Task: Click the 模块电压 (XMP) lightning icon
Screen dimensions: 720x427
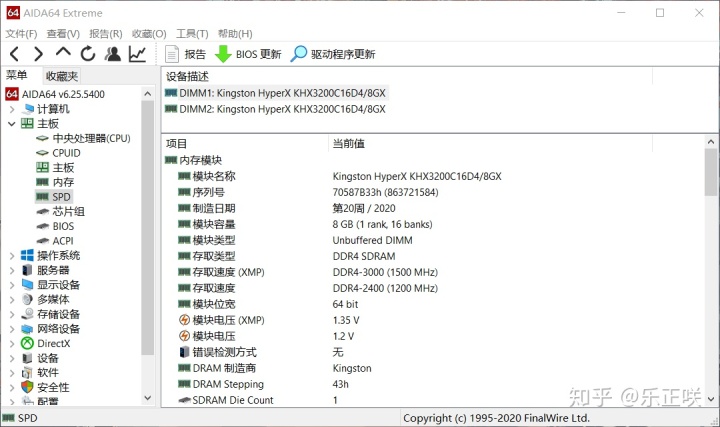Action: coord(184,320)
